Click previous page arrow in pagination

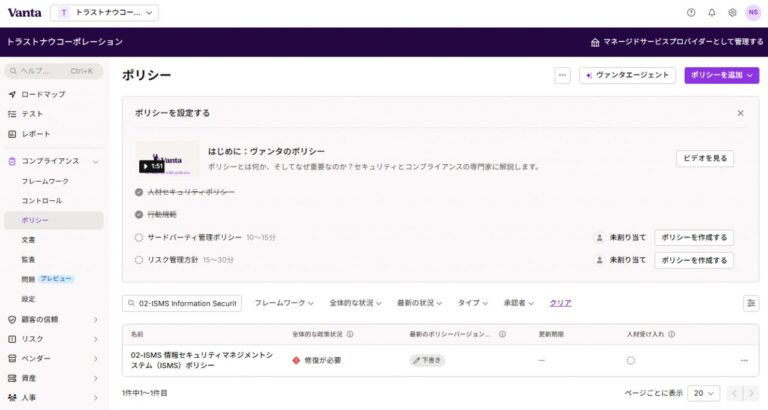(734, 393)
